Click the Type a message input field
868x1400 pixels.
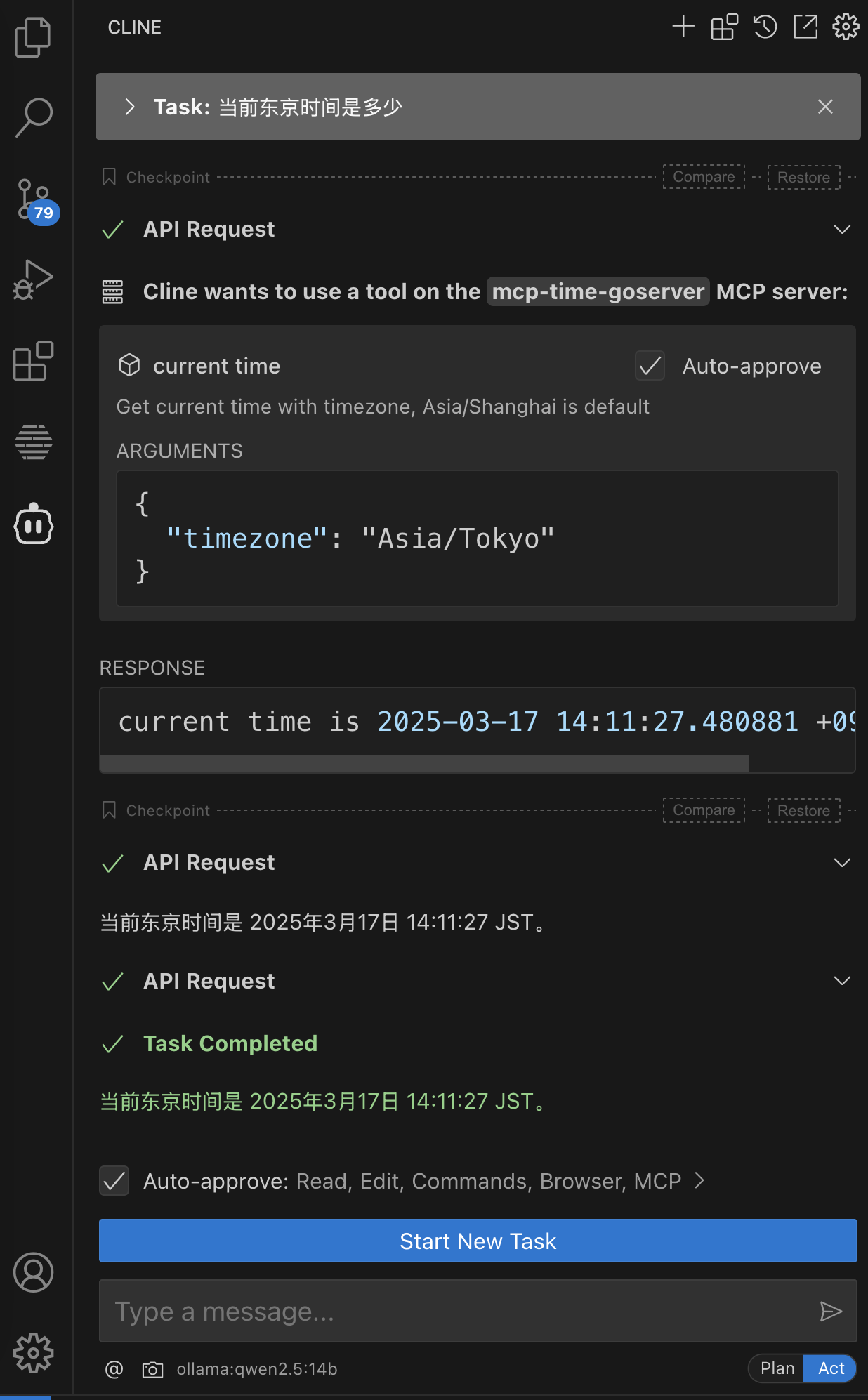click(x=458, y=1311)
